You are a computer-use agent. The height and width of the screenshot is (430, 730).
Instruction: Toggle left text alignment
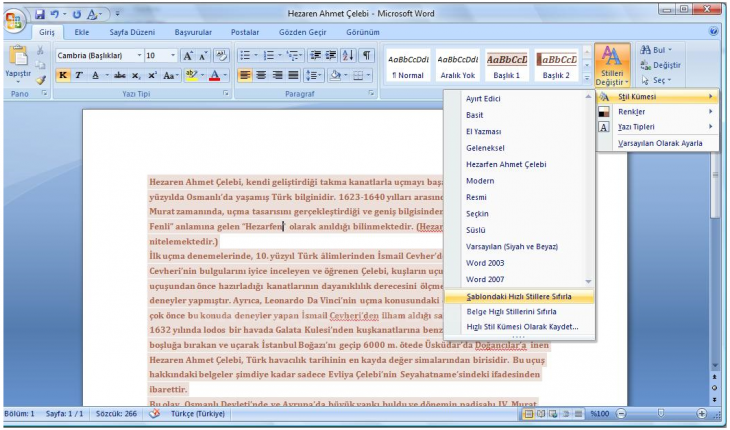(245, 75)
